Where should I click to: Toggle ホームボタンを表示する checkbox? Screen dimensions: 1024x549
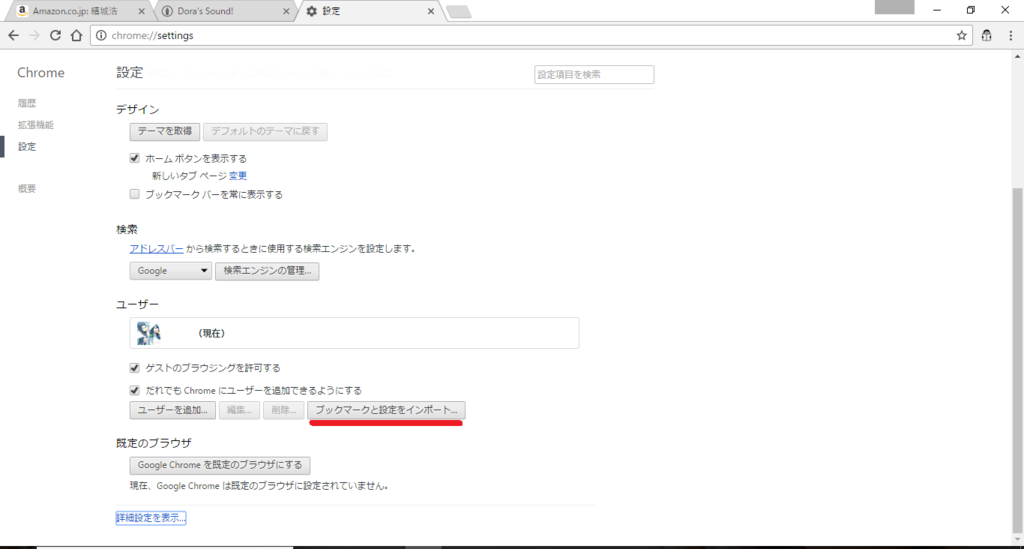click(x=135, y=158)
